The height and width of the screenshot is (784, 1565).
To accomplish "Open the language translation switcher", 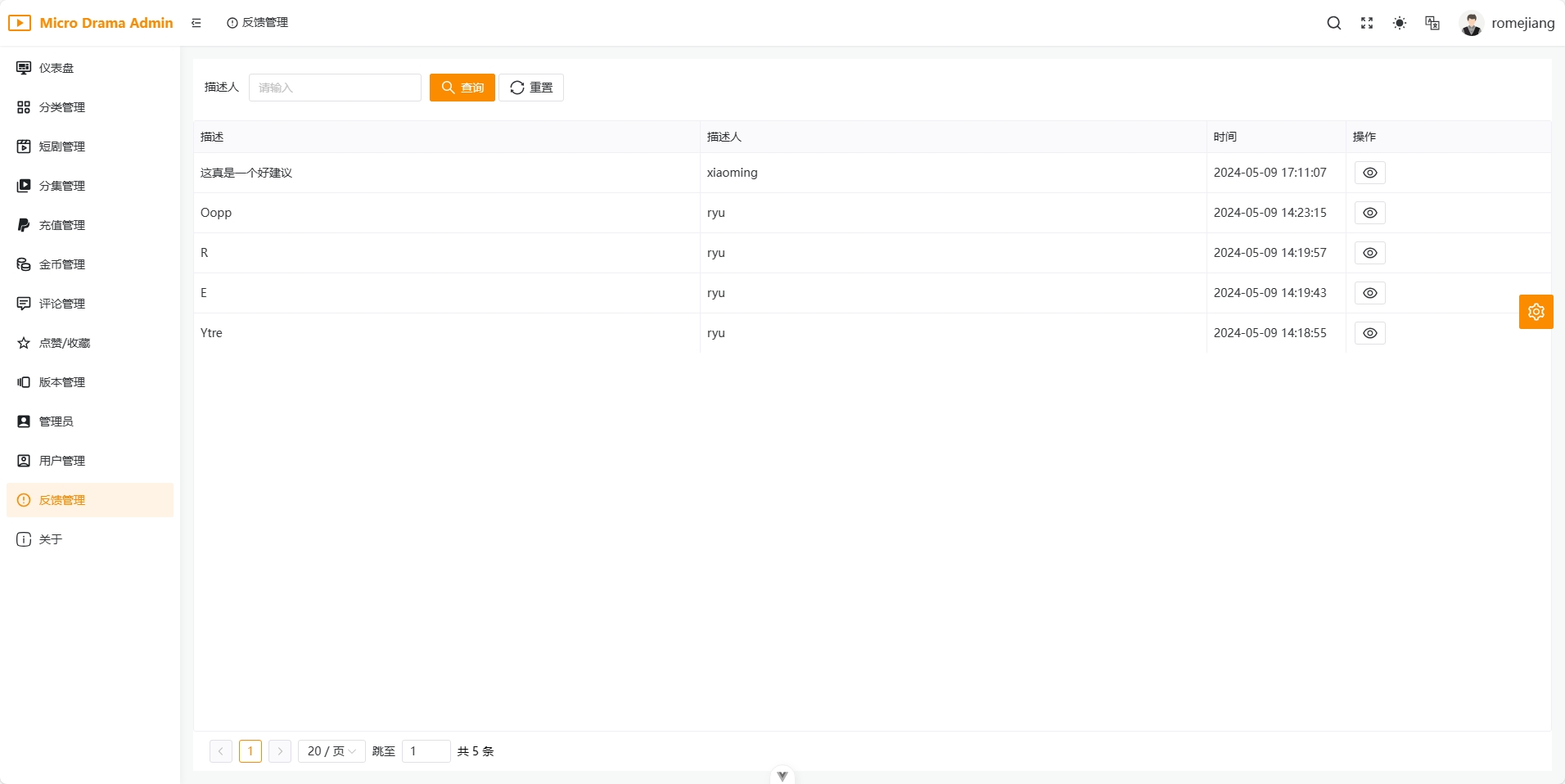I will 1432,23.
